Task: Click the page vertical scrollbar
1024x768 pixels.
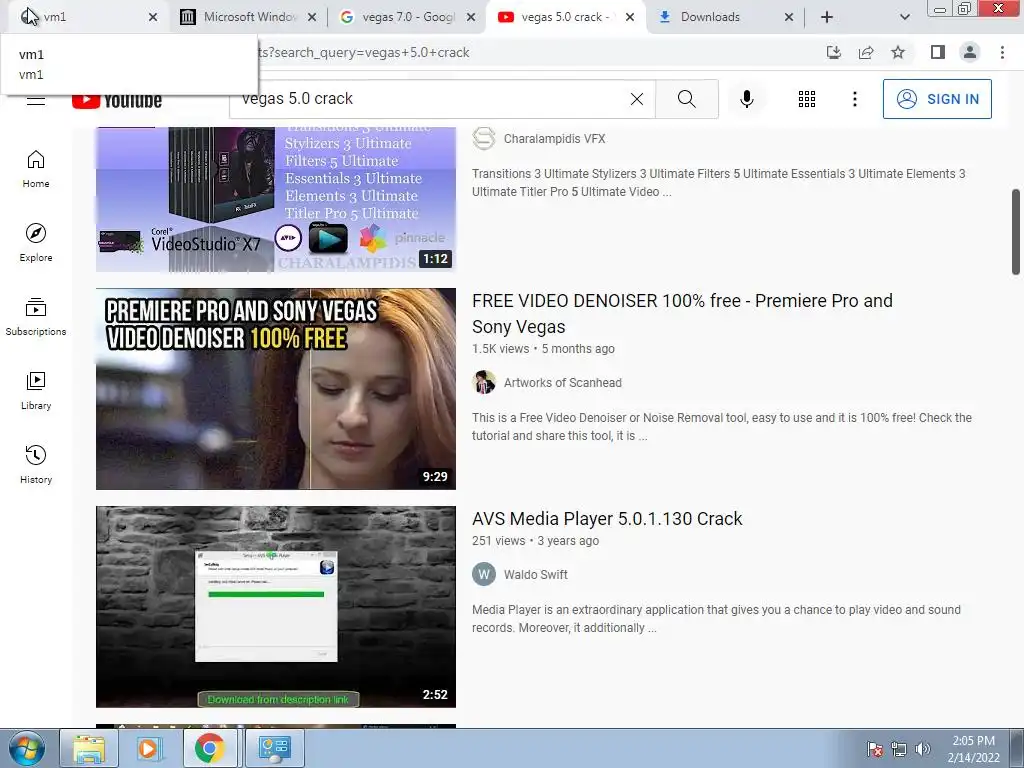Action: tap(1016, 232)
